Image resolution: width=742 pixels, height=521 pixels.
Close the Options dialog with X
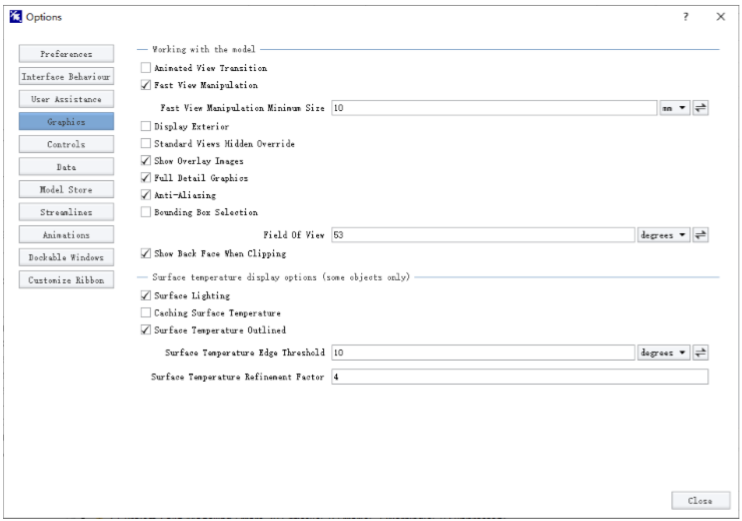tap(721, 17)
